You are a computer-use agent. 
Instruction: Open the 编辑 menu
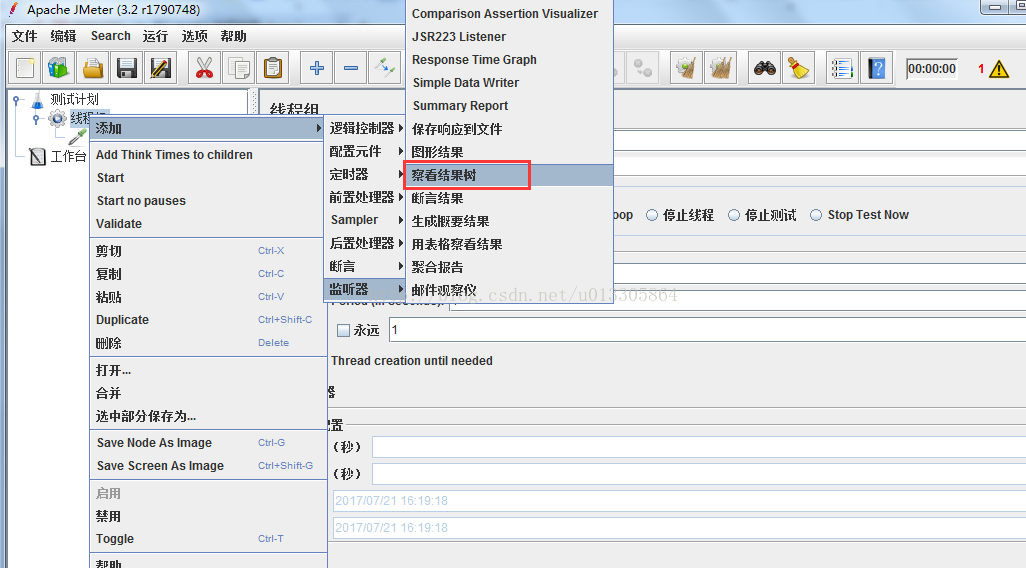tap(63, 36)
